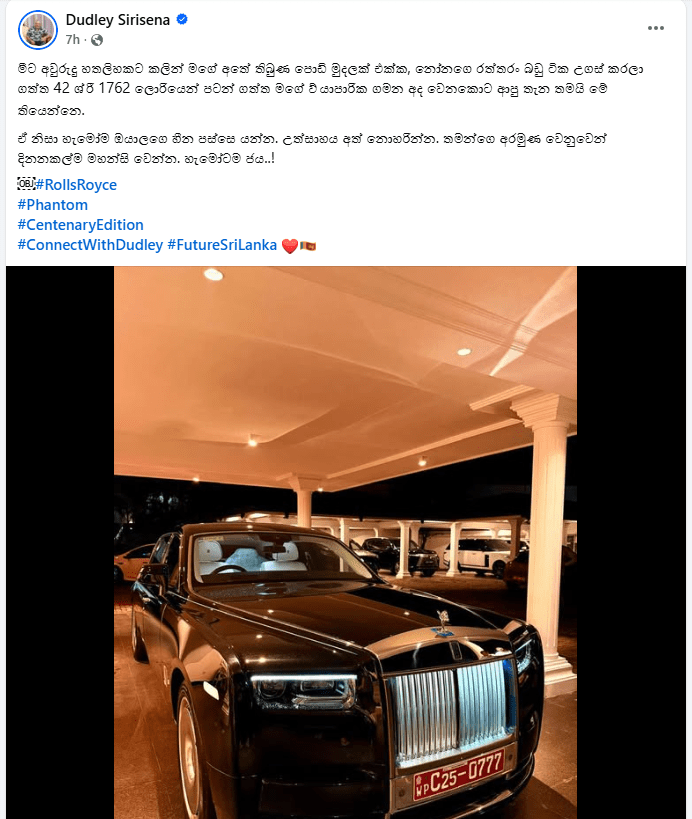Open Dudley Sirisena's profile picture
The height and width of the screenshot is (819, 692).
click(38, 30)
